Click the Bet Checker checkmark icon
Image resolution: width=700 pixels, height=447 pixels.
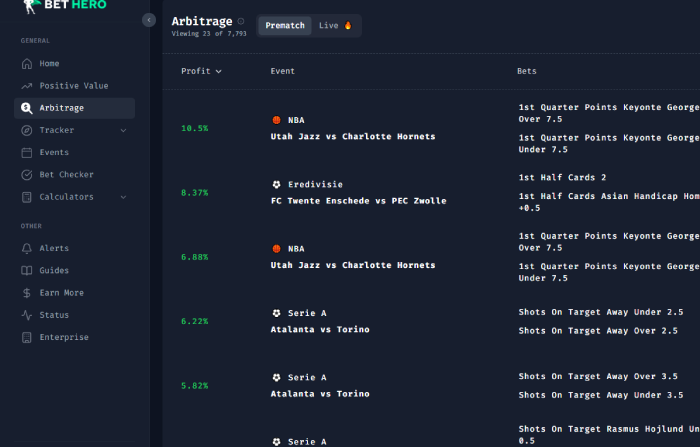[27, 175]
